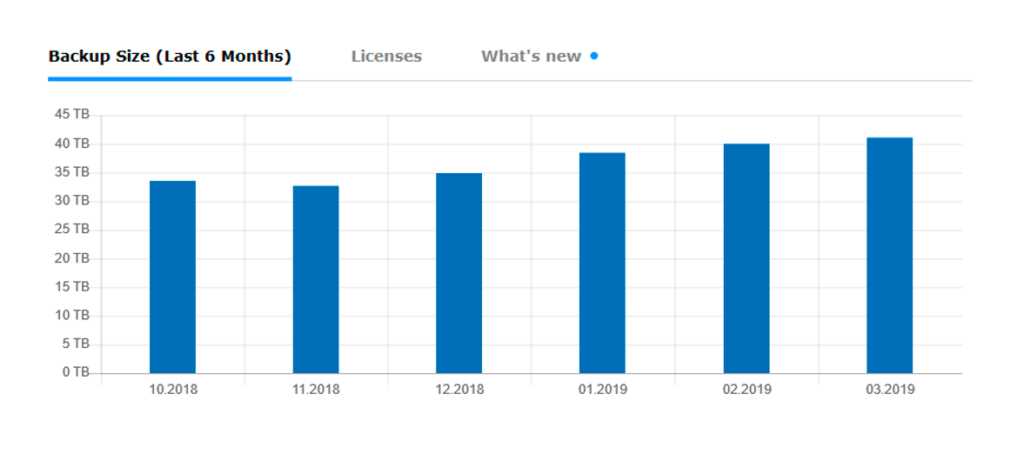Viewport: 1024px width, 454px height.
Task: Select the 01.2019 backup size bar
Action: [x=602, y=263]
